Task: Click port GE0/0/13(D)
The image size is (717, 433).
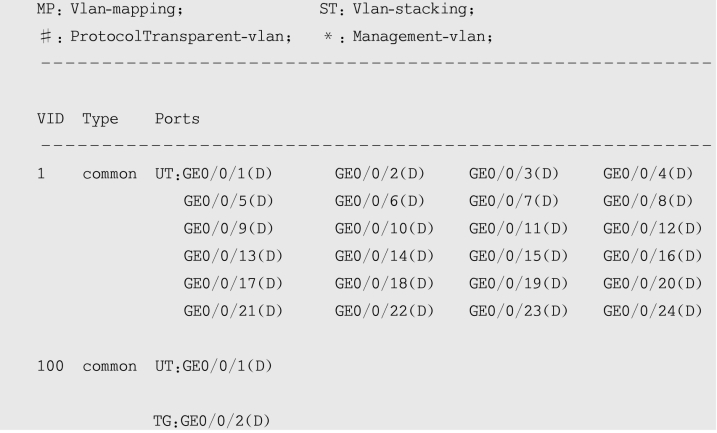Action: coord(233,256)
